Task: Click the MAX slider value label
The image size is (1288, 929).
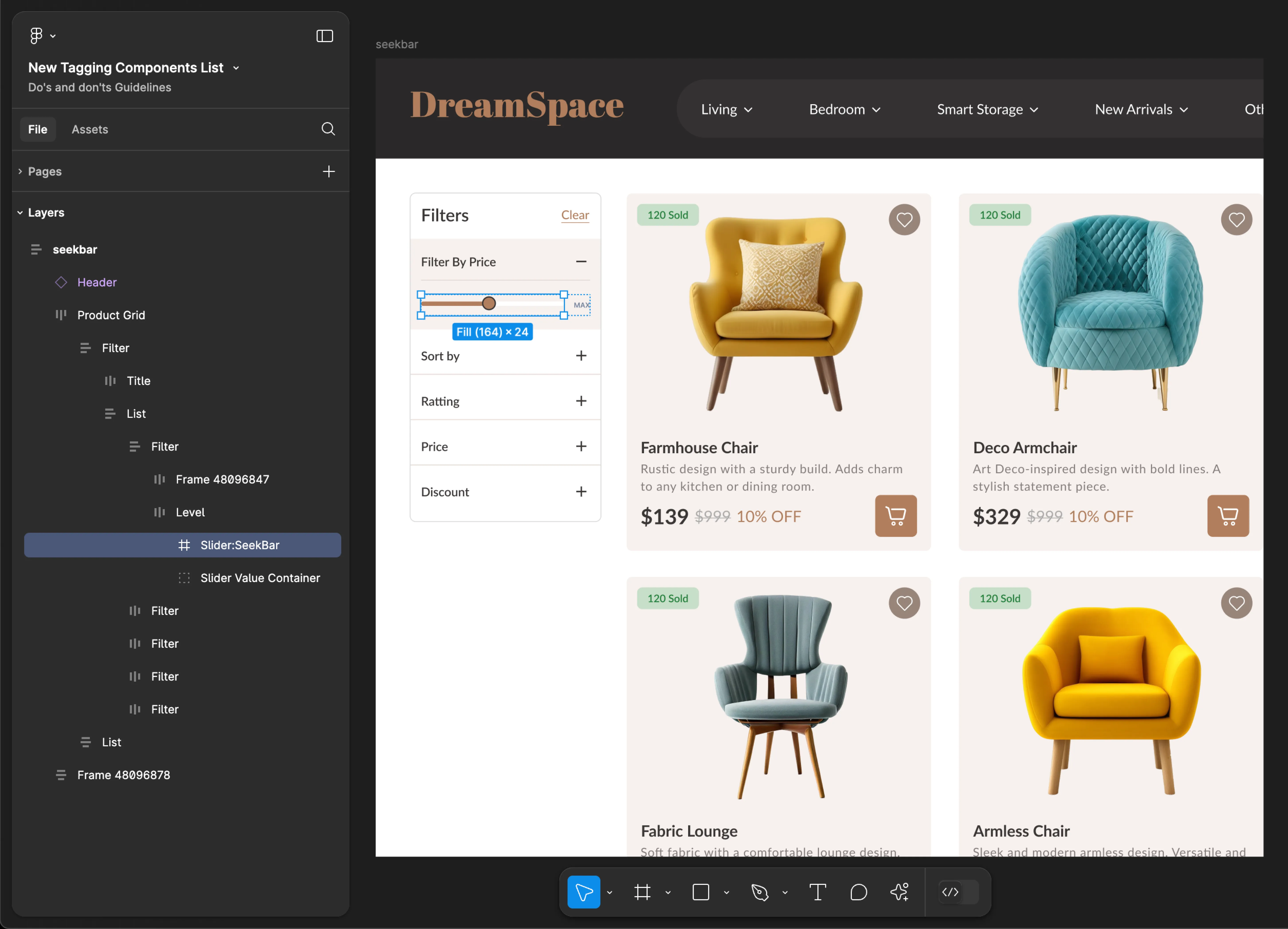Action: pos(581,305)
